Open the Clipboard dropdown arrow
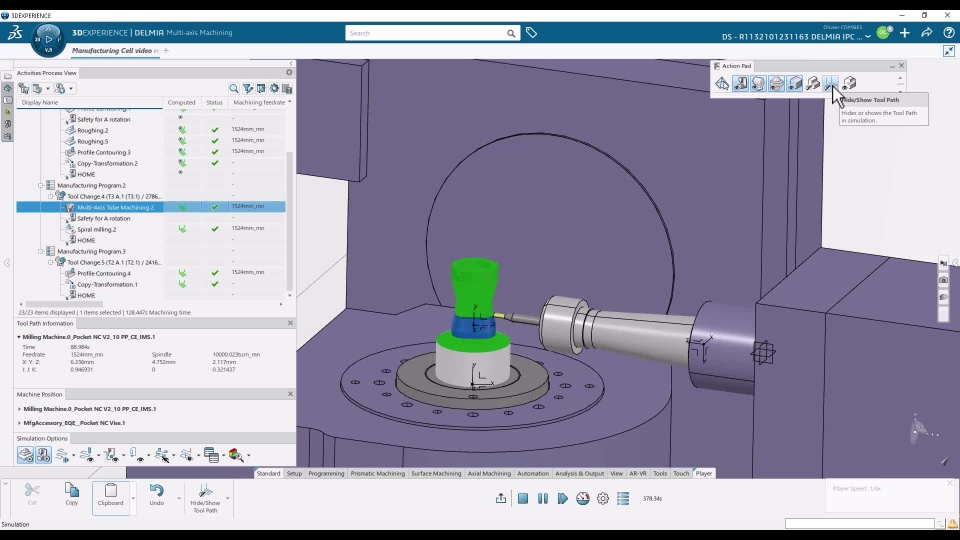 pyautogui.click(x=133, y=496)
